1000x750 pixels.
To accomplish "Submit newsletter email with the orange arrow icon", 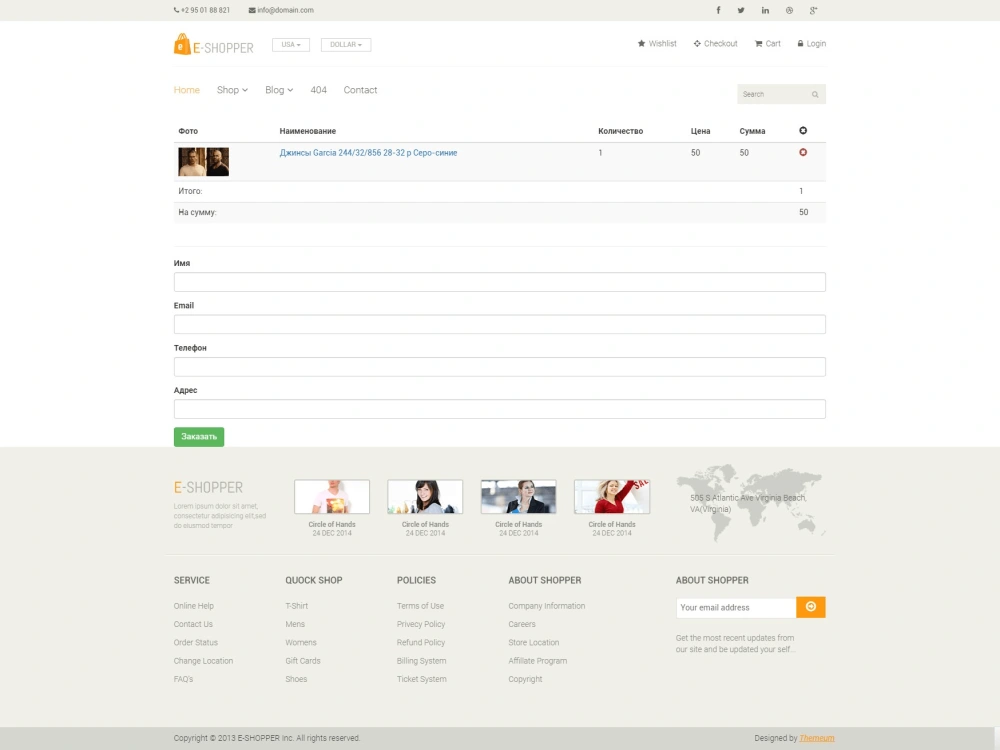I will pyautogui.click(x=810, y=607).
